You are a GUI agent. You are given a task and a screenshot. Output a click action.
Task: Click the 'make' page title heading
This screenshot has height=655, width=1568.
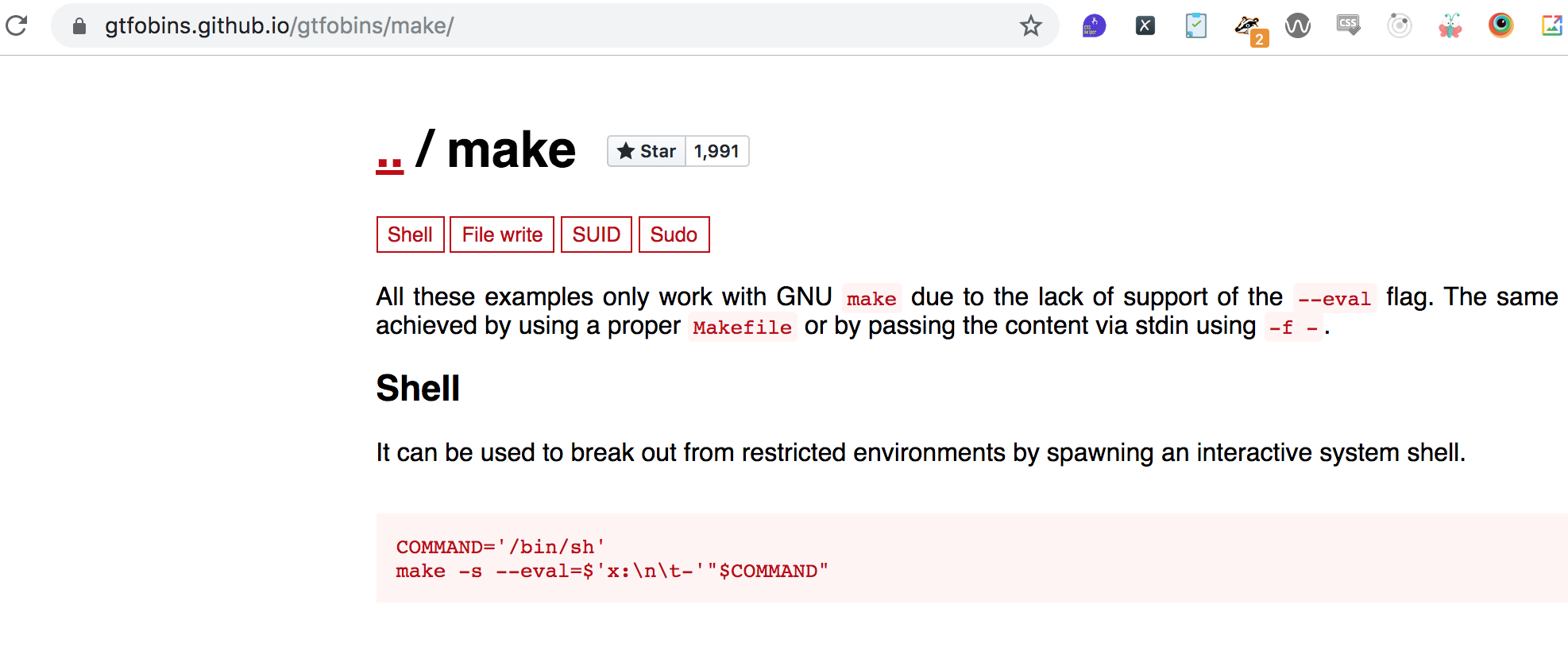[511, 150]
